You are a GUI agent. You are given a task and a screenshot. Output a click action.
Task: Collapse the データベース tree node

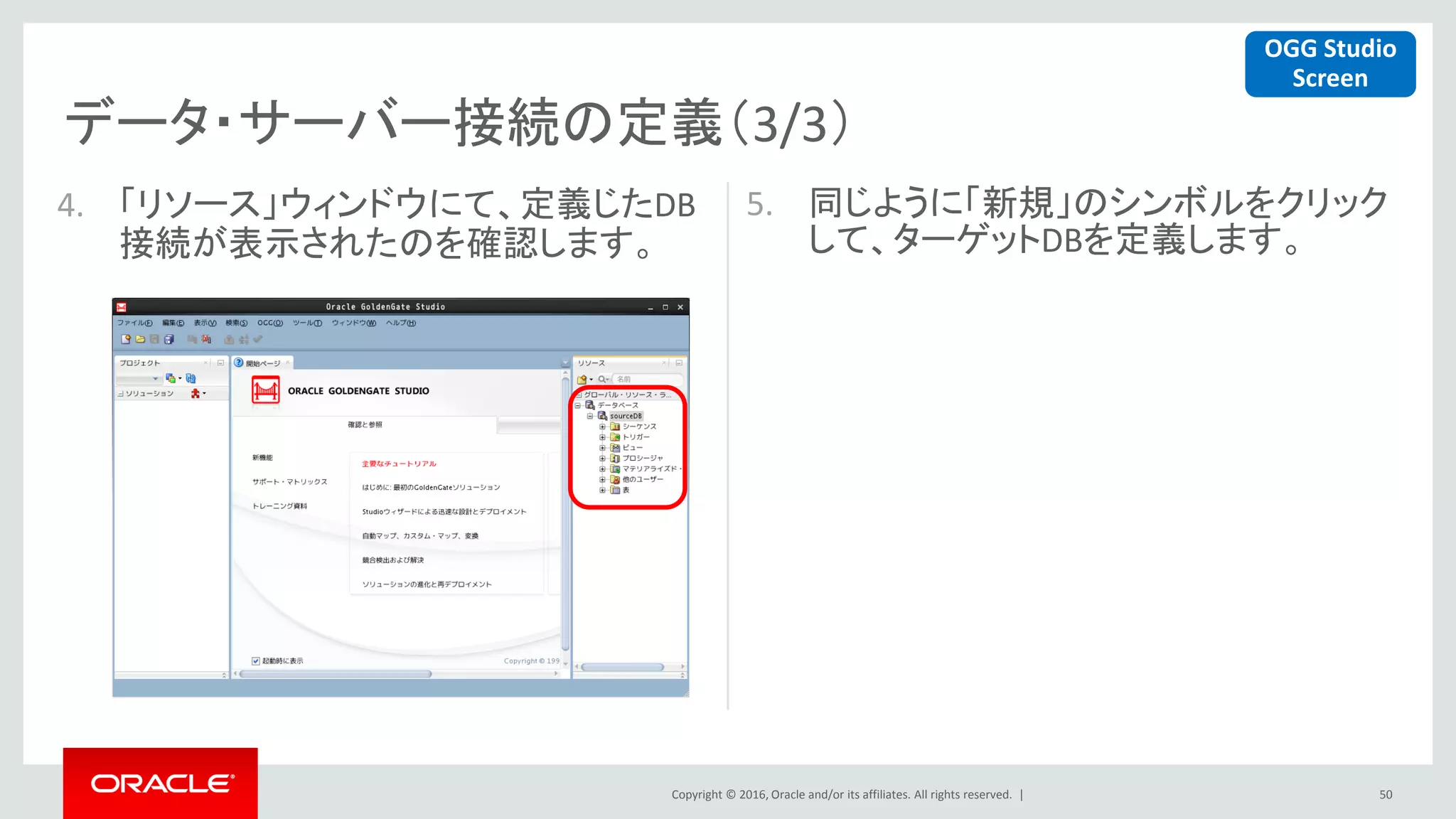[578, 405]
